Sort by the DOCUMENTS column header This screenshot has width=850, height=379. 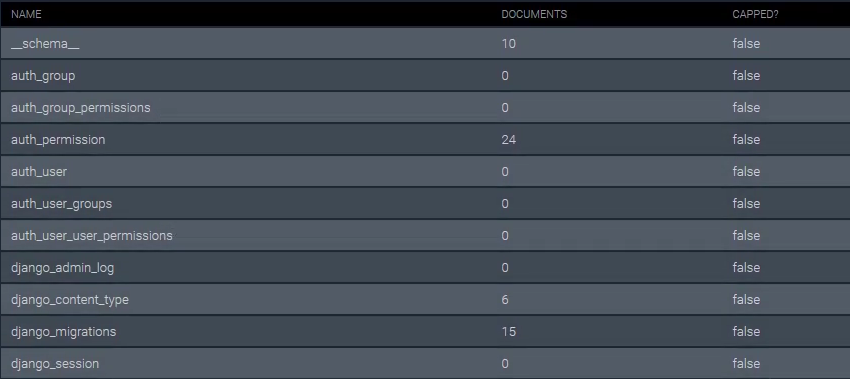click(534, 15)
